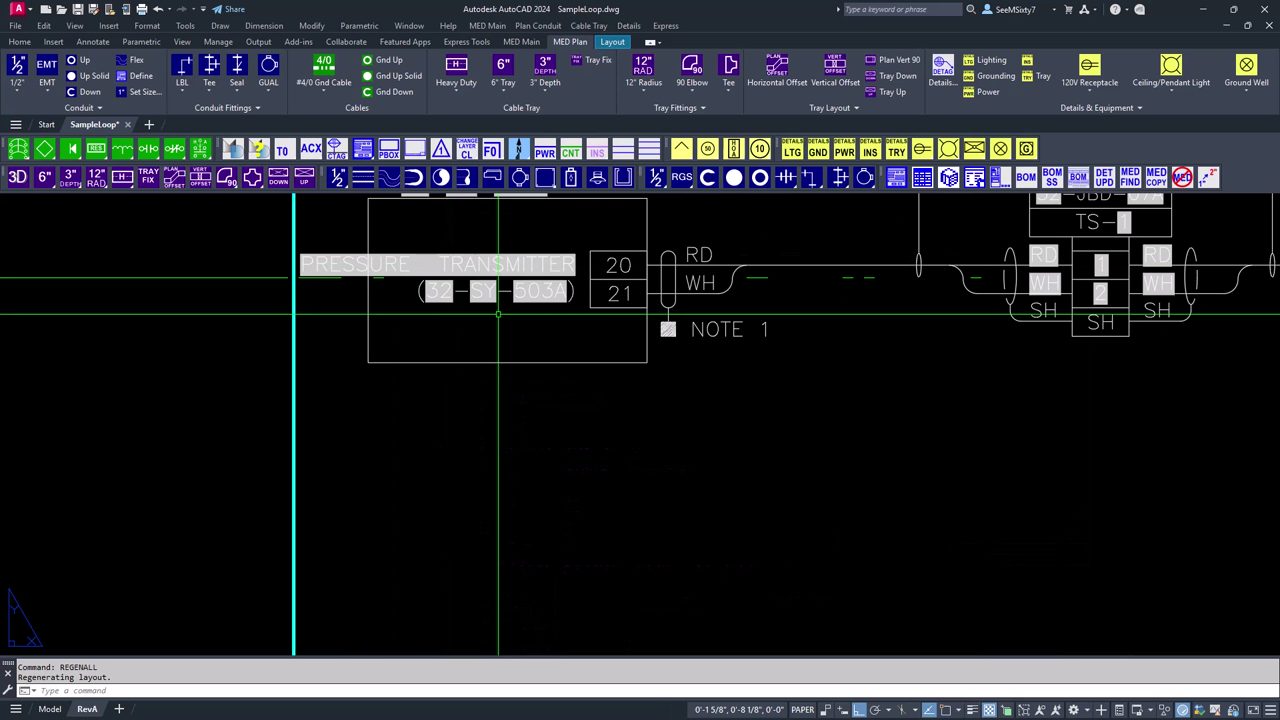
Task: Click the MED FIND toolbar icon
Action: tap(1130, 177)
